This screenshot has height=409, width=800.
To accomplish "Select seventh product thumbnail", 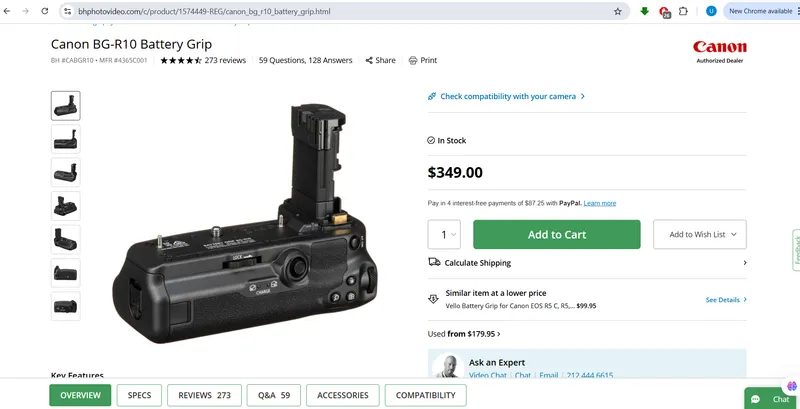I will pyautogui.click(x=65, y=306).
